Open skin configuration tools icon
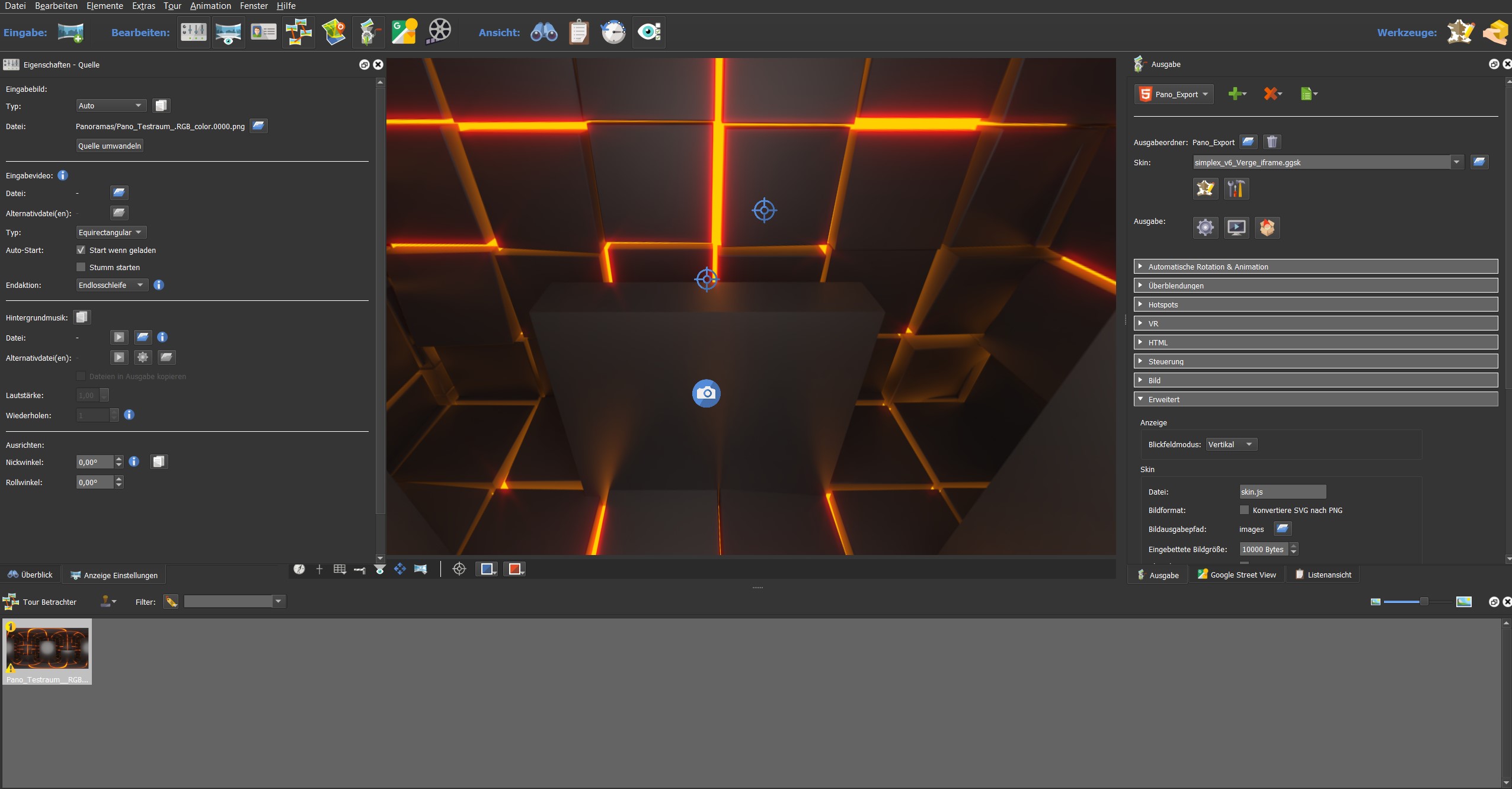 (x=1236, y=188)
